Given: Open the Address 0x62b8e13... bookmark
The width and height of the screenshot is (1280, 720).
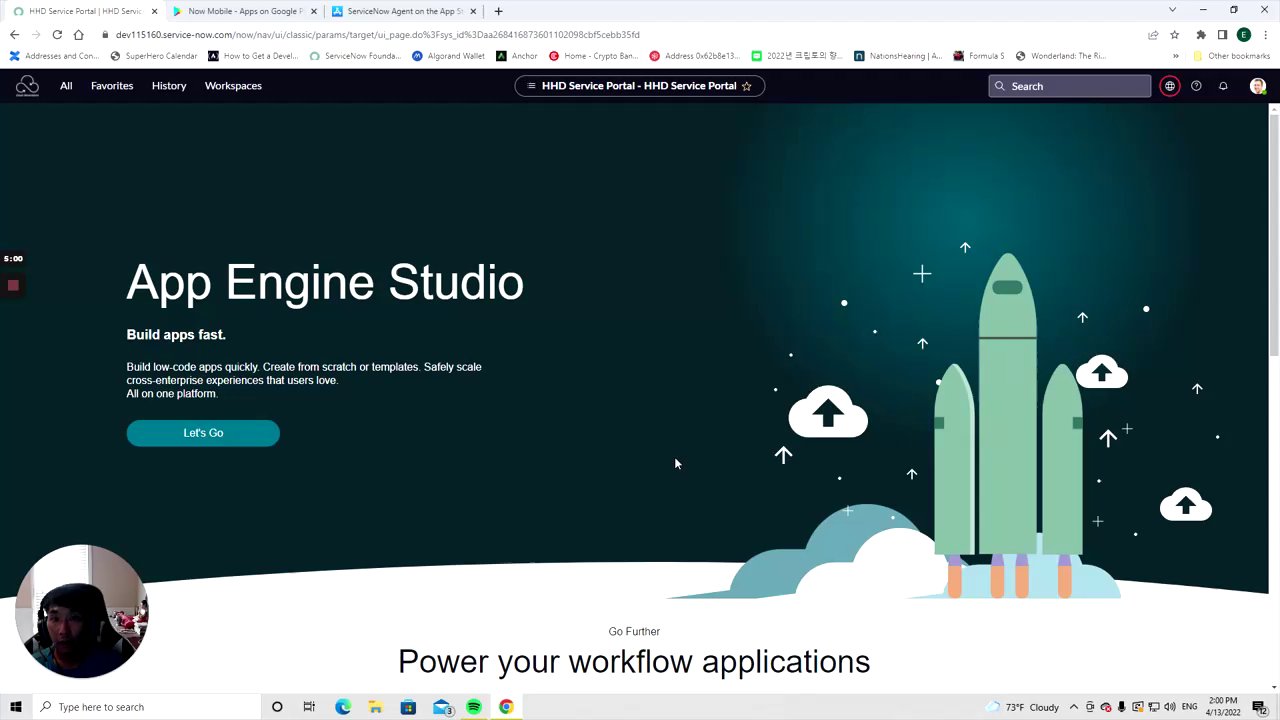Looking at the screenshot, I should tap(695, 56).
